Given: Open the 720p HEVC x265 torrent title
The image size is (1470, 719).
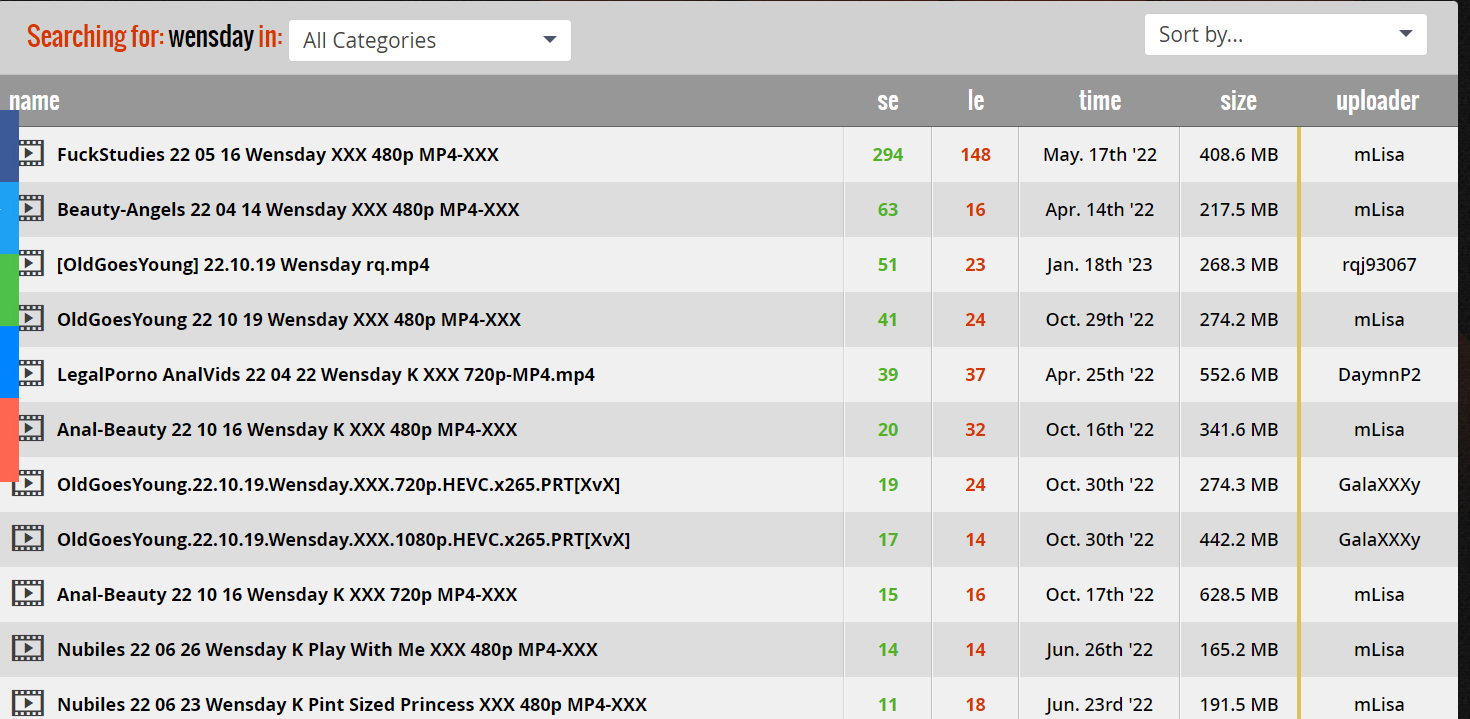Looking at the screenshot, I should tap(338, 485).
